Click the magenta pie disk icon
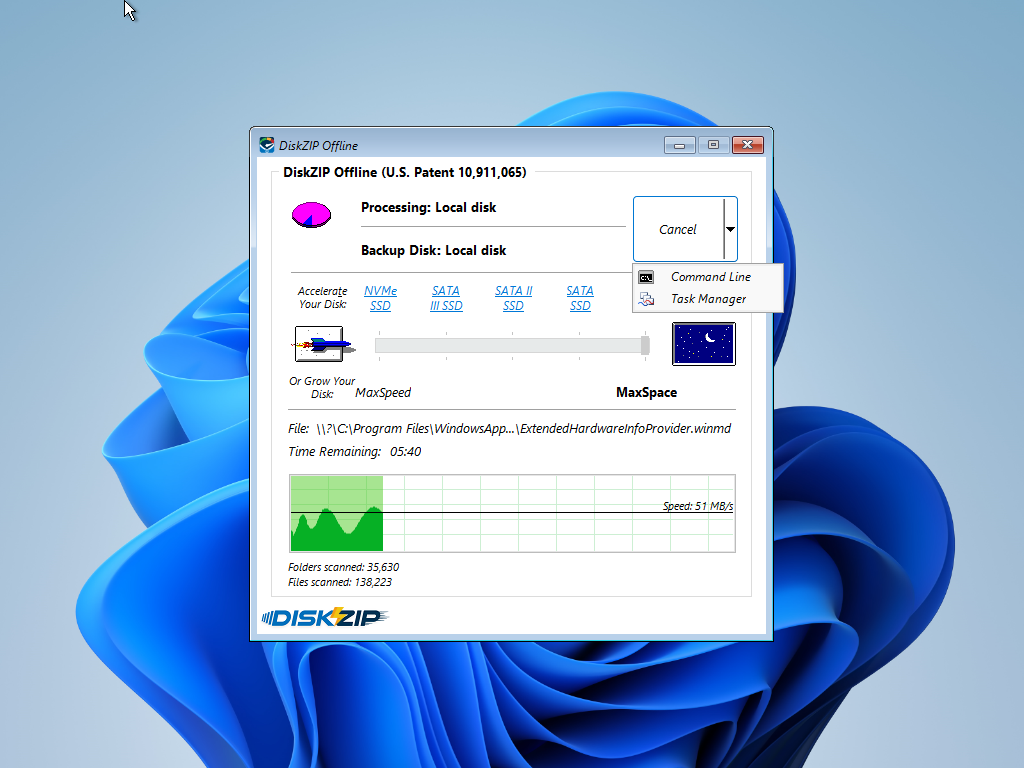The image size is (1024, 768). [x=311, y=215]
